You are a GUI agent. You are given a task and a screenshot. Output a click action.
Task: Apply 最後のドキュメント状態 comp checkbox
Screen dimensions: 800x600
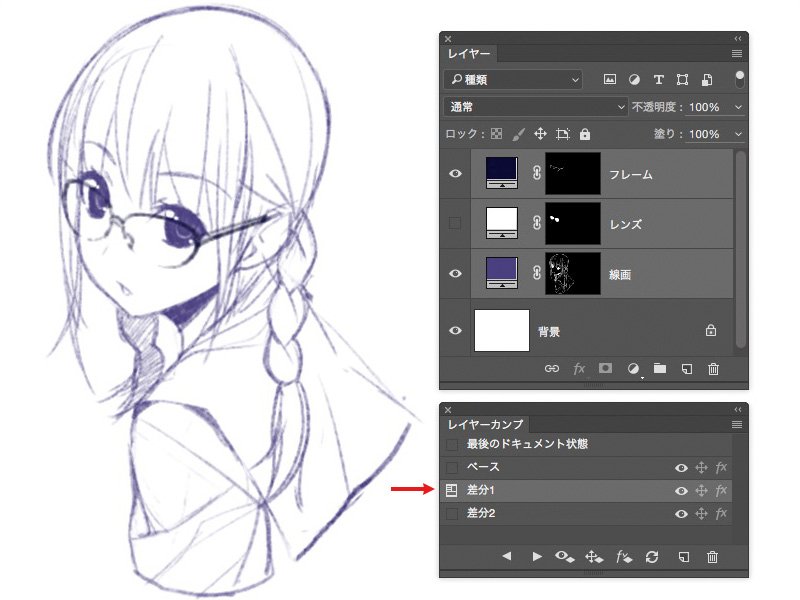coord(452,444)
